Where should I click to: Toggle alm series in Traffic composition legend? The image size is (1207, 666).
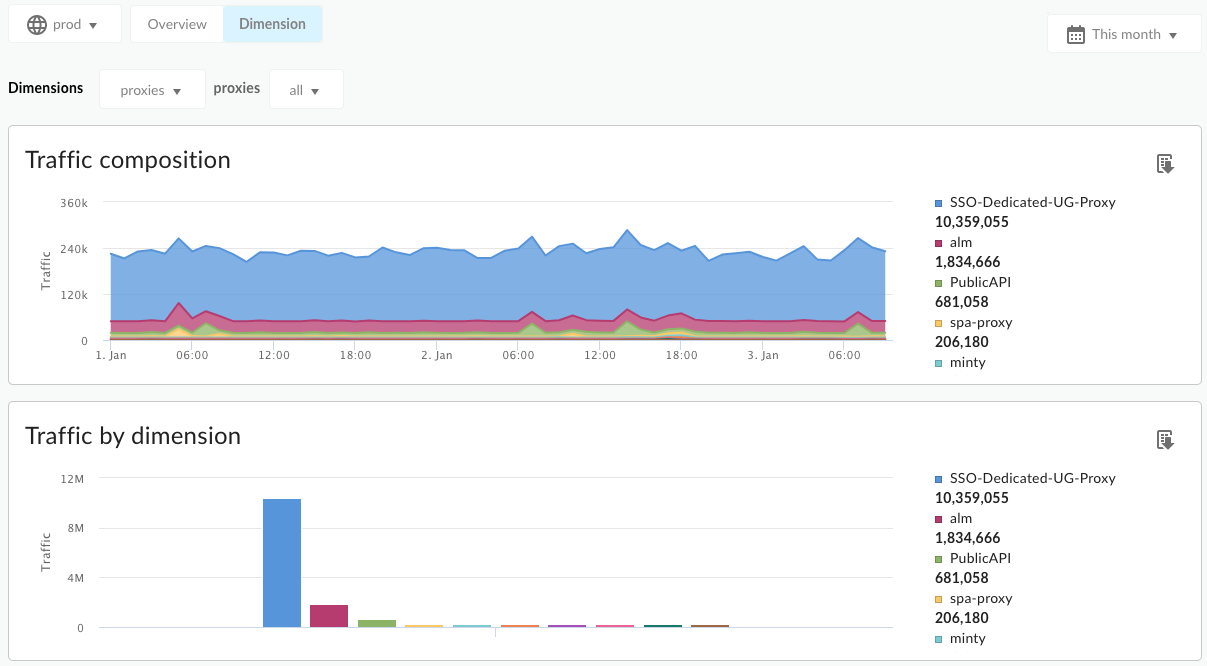pos(958,241)
